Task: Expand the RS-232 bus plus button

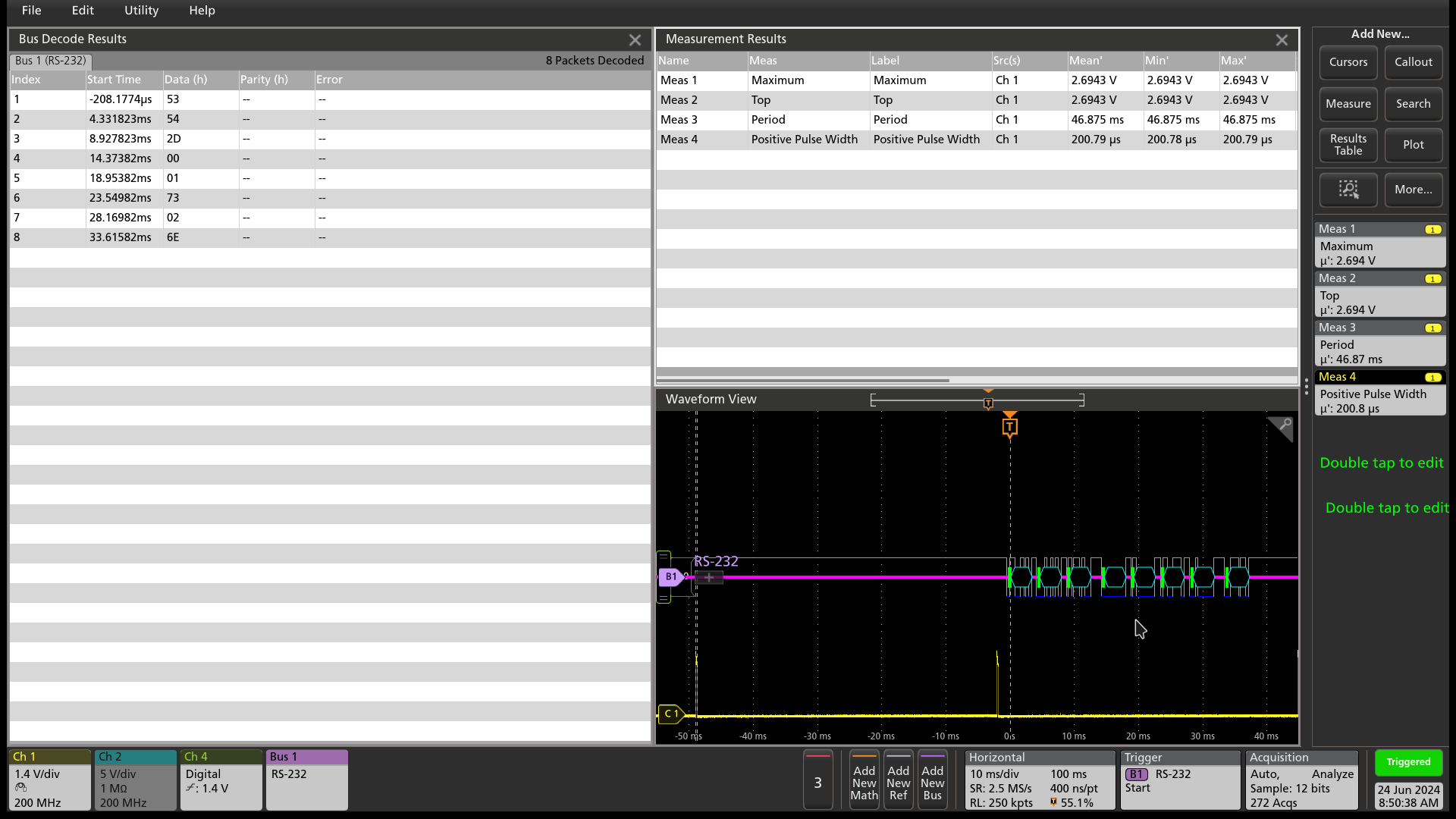Action: coord(708,578)
